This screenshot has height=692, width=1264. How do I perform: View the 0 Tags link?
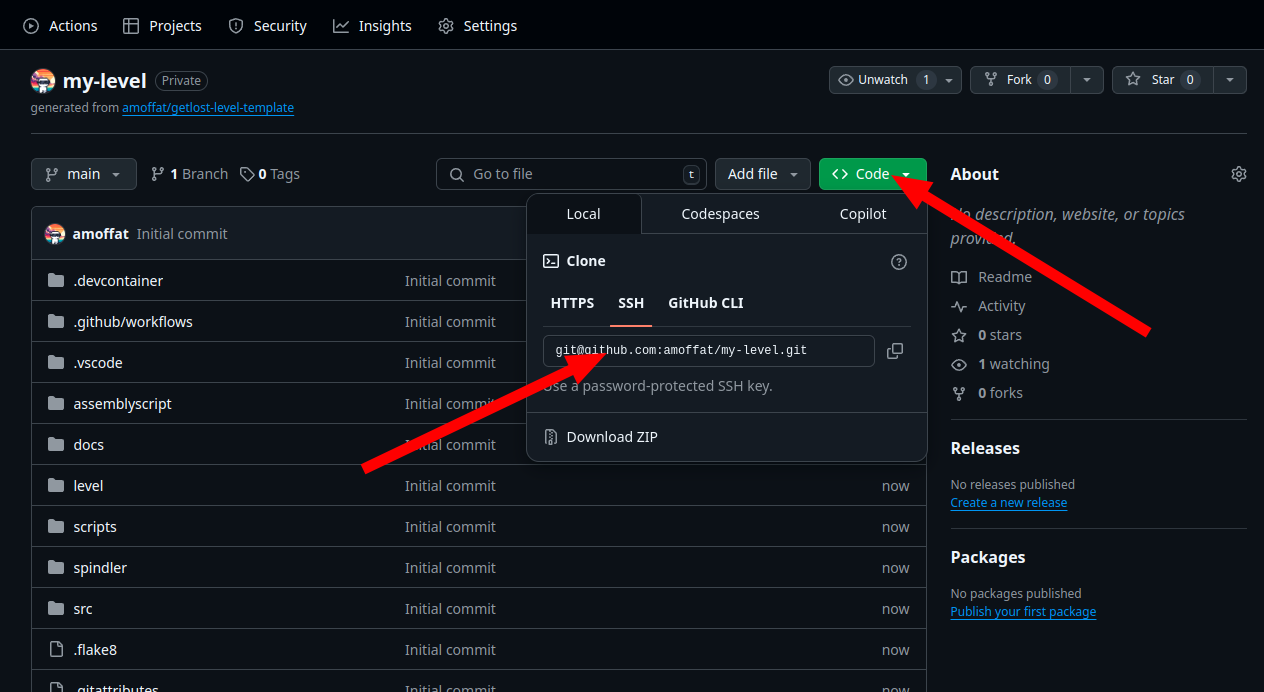click(x=270, y=174)
